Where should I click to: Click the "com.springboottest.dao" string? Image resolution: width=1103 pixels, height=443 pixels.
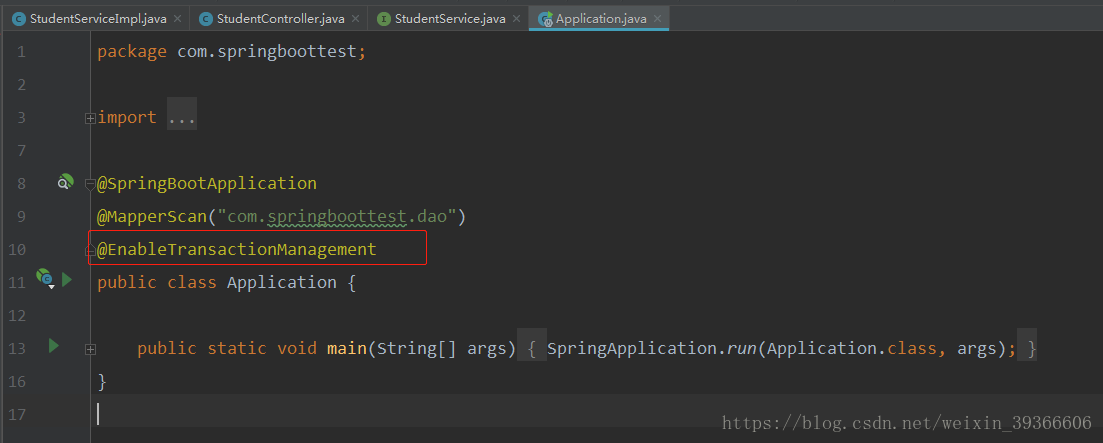338,217
